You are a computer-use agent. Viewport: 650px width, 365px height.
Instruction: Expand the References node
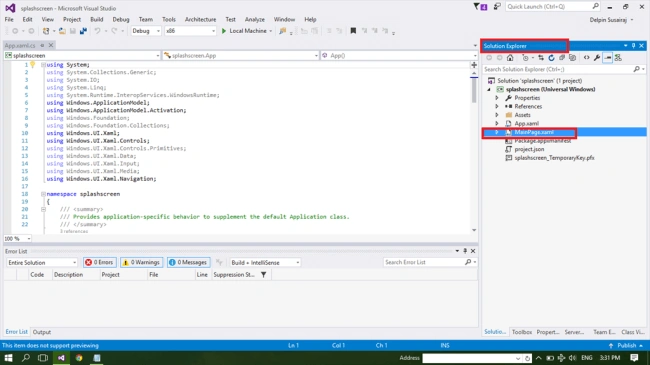(497, 107)
